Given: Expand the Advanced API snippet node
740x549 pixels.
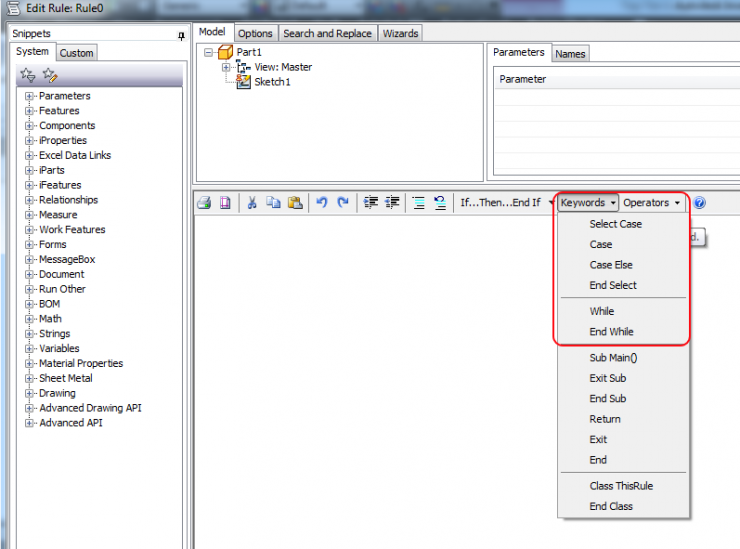Looking at the screenshot, I should (29, 423).
